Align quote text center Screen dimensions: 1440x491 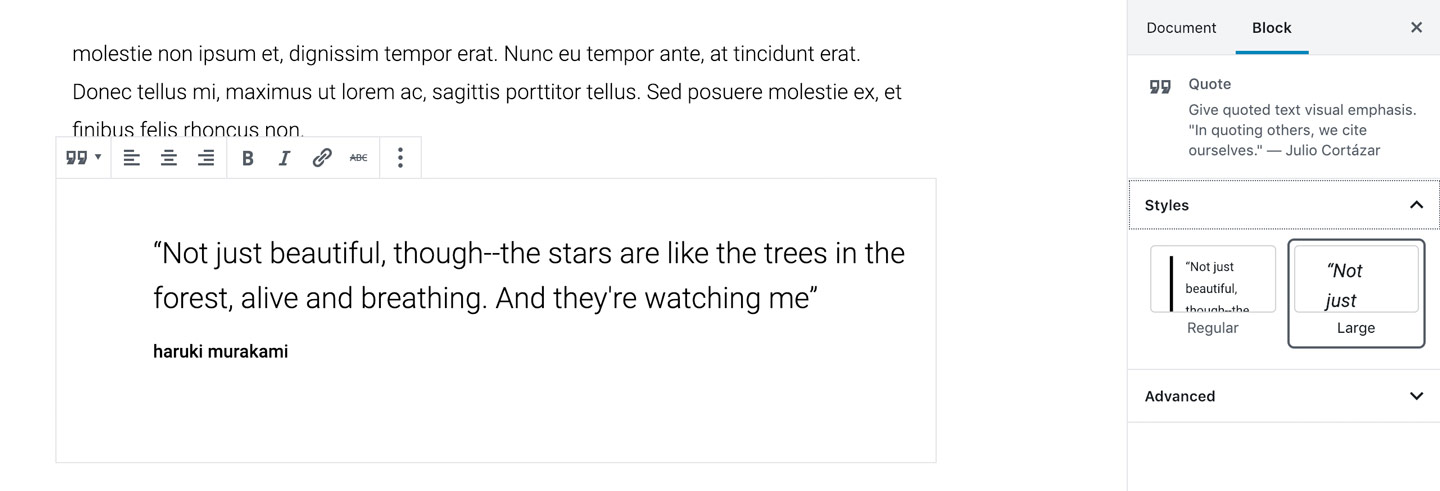169,158
